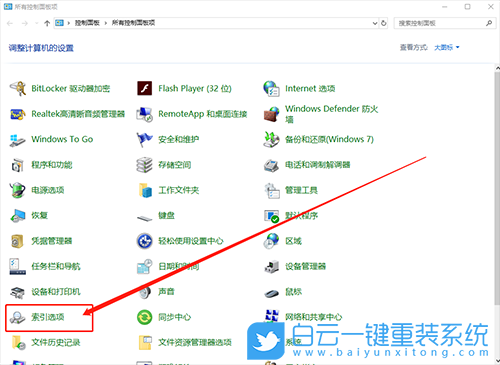Viewport: 500px width, 365px height.
Task: Open the 设备管理器 icon
Action: [x=271, y=266]
